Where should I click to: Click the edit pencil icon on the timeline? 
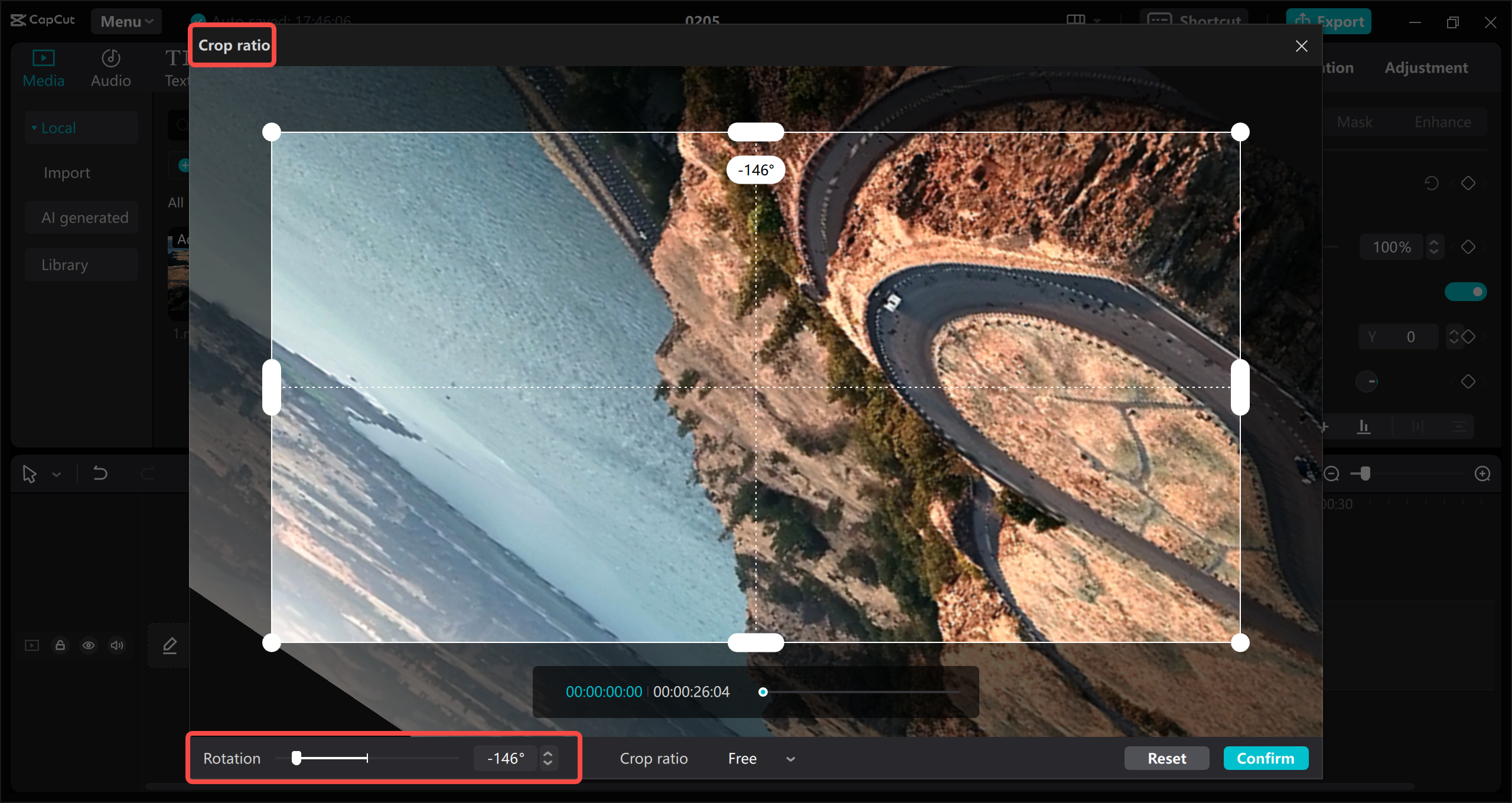click(169, 645)
